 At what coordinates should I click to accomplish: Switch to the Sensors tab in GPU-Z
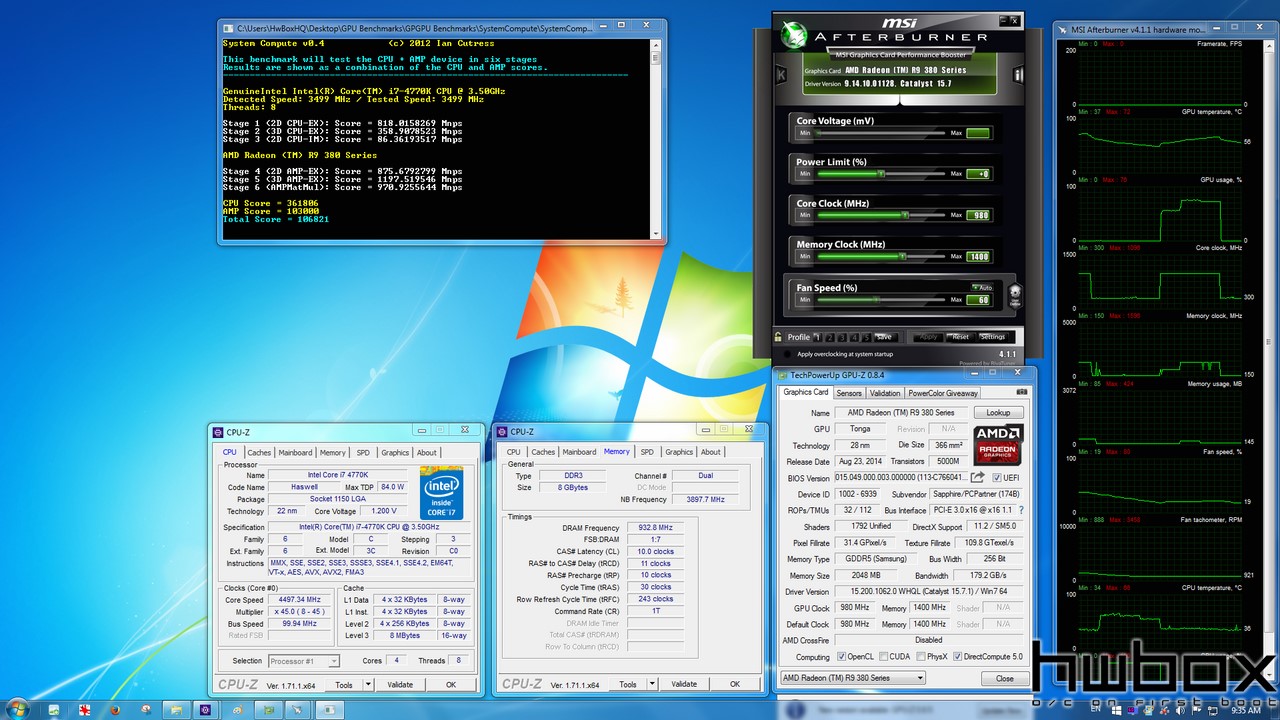click(x=849, y=393)
